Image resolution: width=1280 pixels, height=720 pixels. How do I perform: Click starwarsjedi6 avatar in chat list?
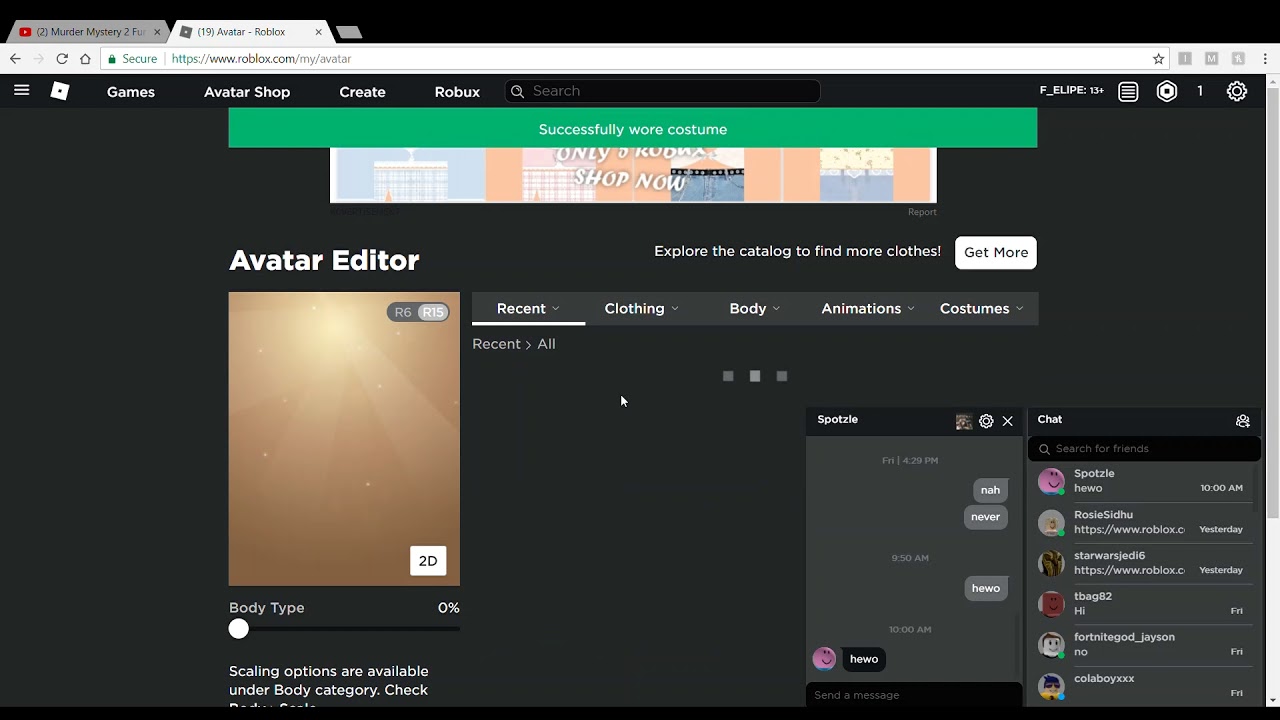(1051, 563)
